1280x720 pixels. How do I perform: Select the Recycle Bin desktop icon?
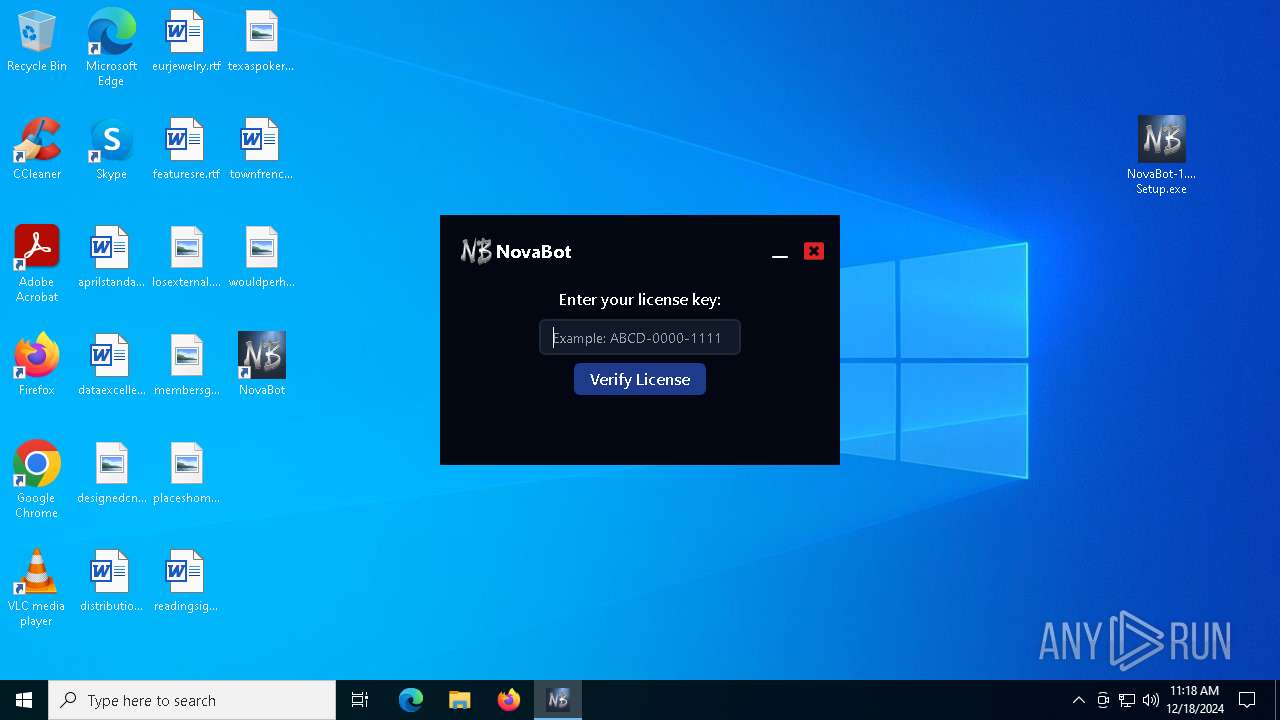(37, 42)
